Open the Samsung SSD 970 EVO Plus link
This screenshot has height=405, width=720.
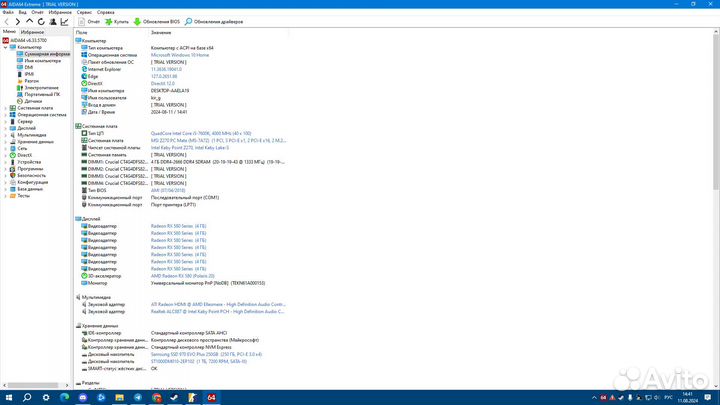pos(206,354)
